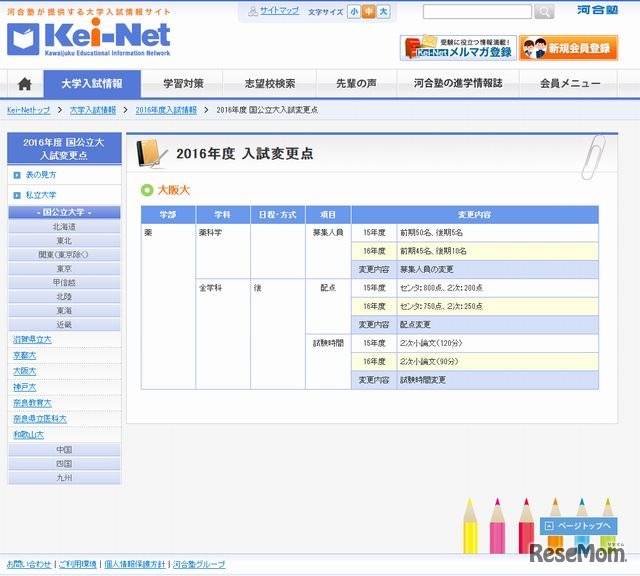Click the 前期45名、後期10名 cell

(x=498, y=251)
